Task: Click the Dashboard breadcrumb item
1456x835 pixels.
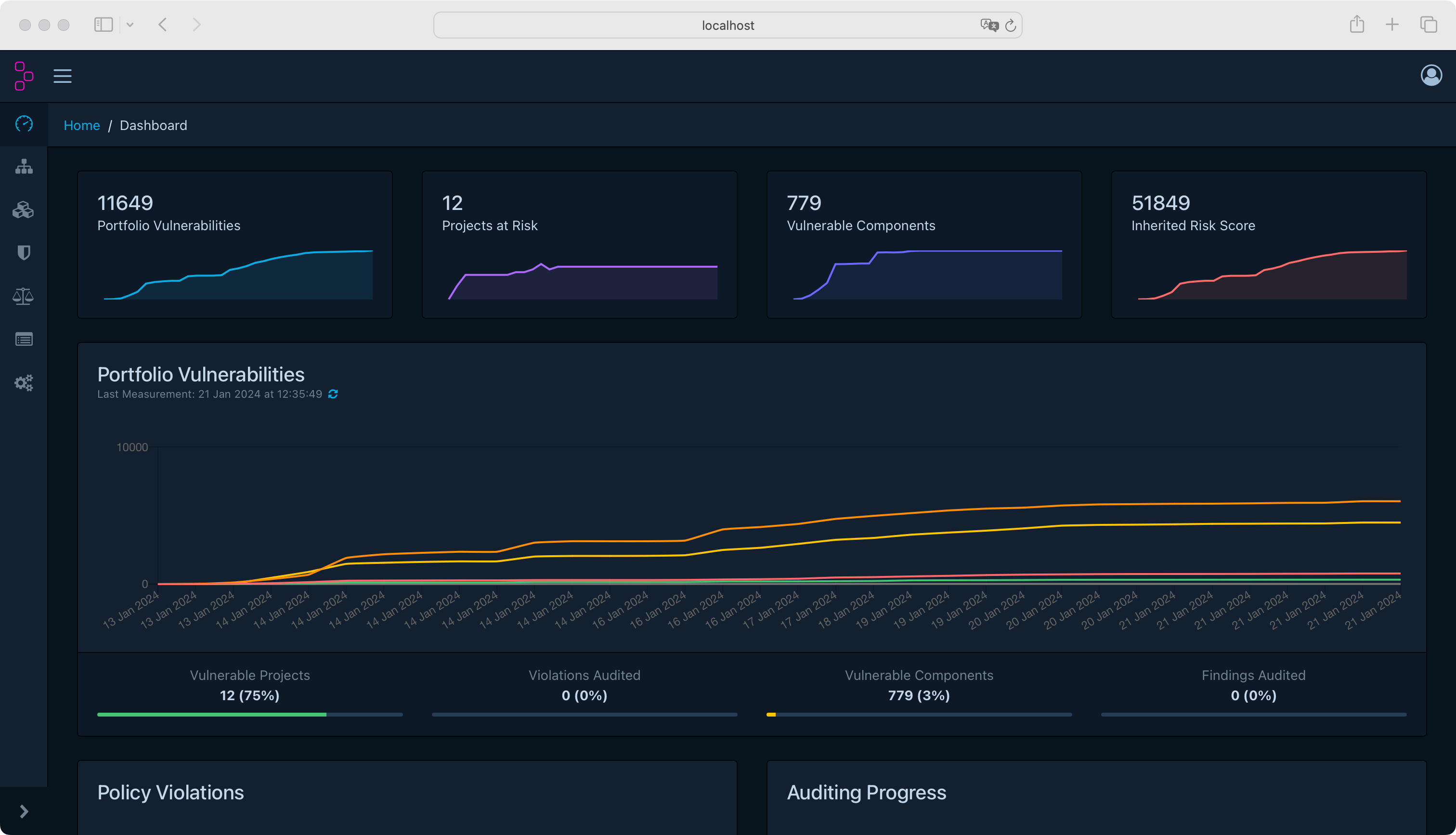Action: tap(153, 125)
